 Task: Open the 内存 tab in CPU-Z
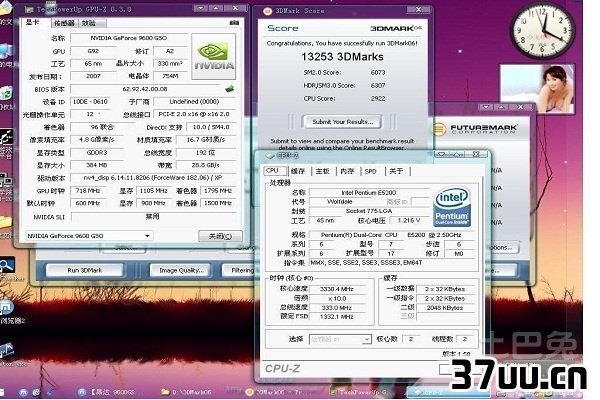coord(347,171)
